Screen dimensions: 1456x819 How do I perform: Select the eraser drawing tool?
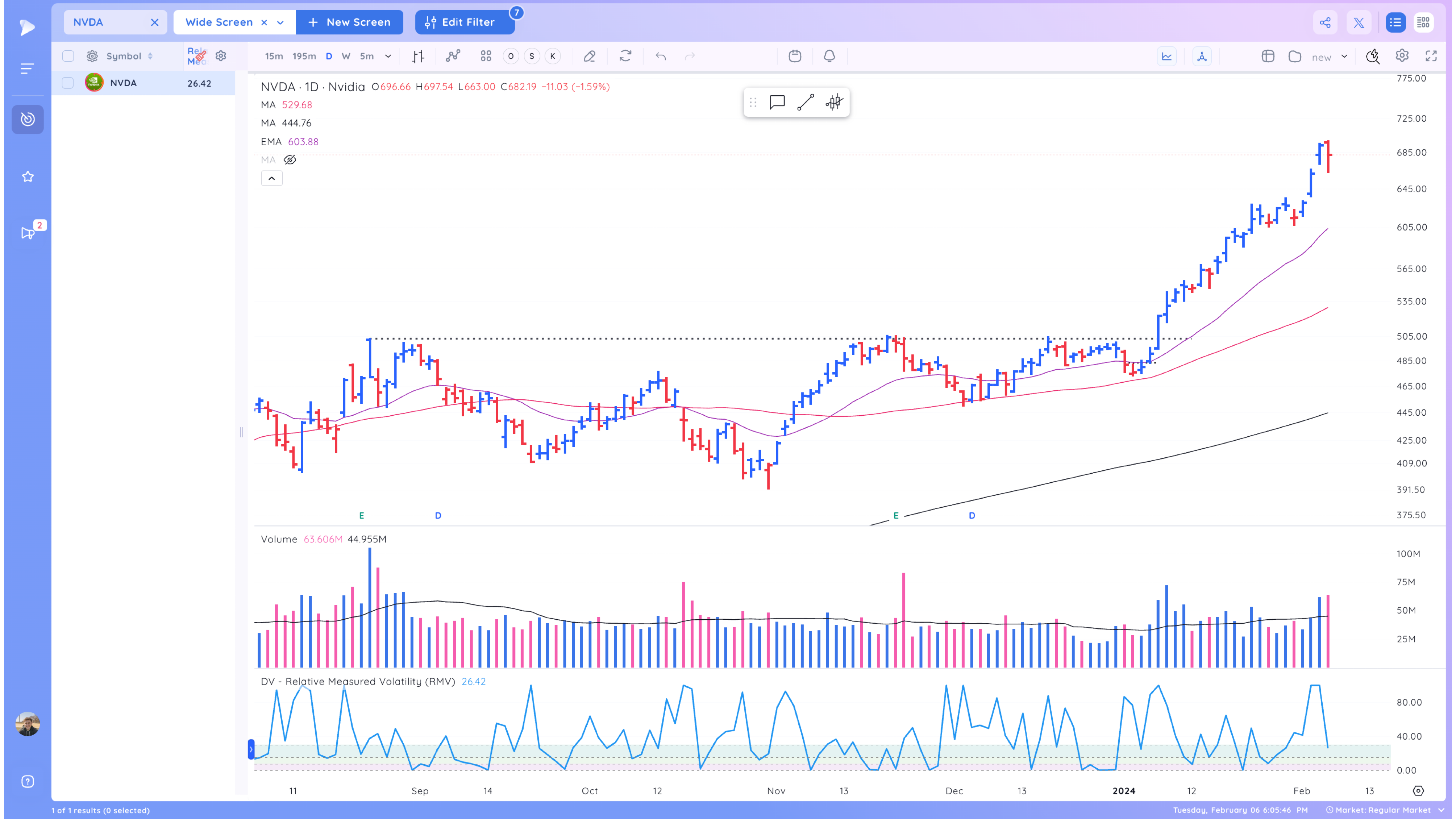(590, 56)
